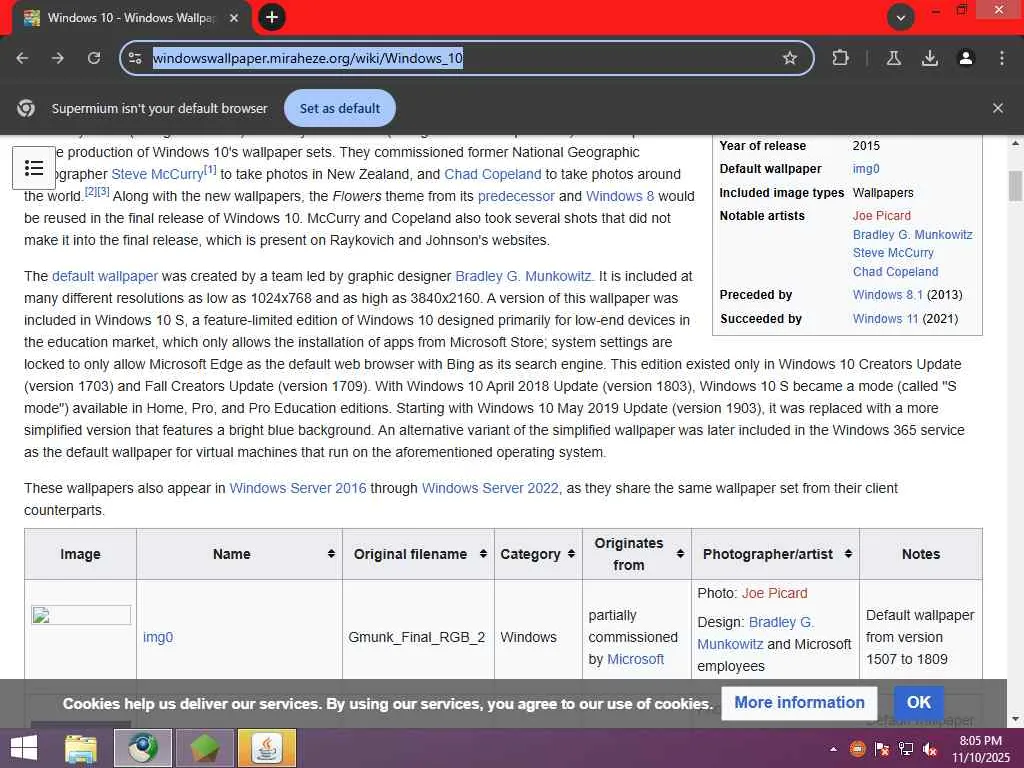Click Gmunk_Final_RGB_2 filename cell
This screenshot has height=768, width=1024.
click(417, 637)
